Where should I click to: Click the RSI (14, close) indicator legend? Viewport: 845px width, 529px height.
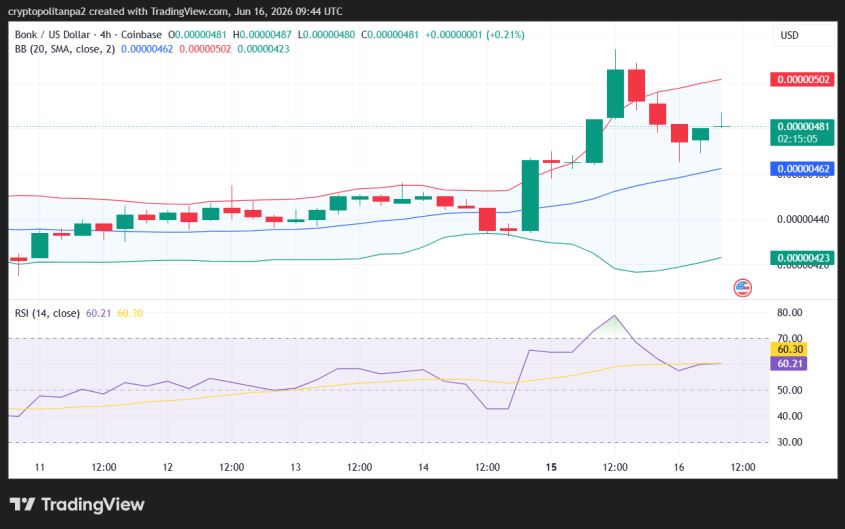tap(47, 313)
